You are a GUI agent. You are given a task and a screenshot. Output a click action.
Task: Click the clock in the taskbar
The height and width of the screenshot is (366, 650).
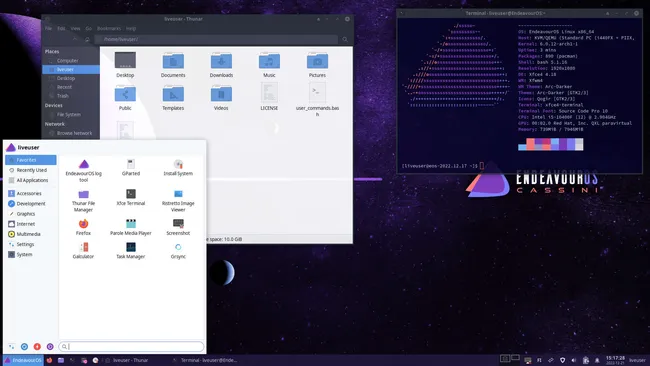(615, 360)
